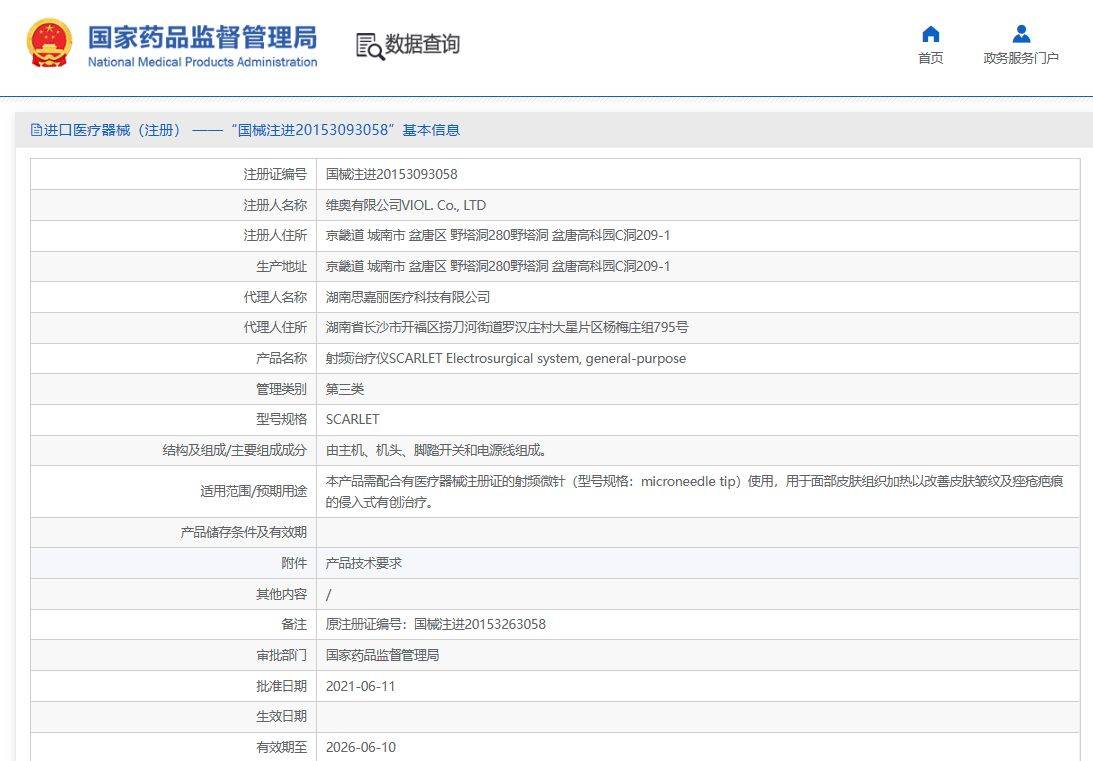The image size is (1093, 761).
Task: Select the 数据查询 header text
Action: click(x=422, y=45)
